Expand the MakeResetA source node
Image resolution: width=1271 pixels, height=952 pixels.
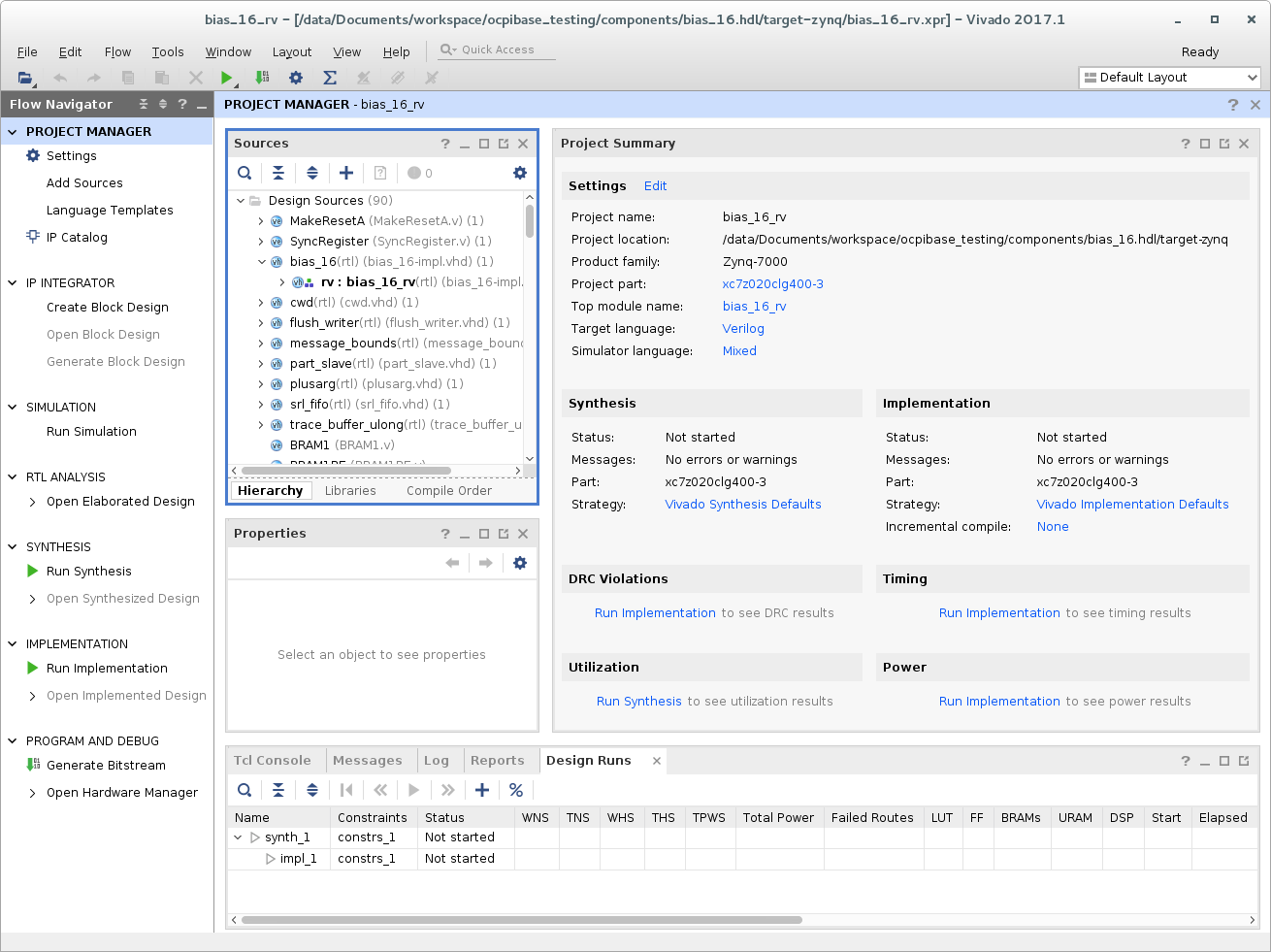[261, 221]
